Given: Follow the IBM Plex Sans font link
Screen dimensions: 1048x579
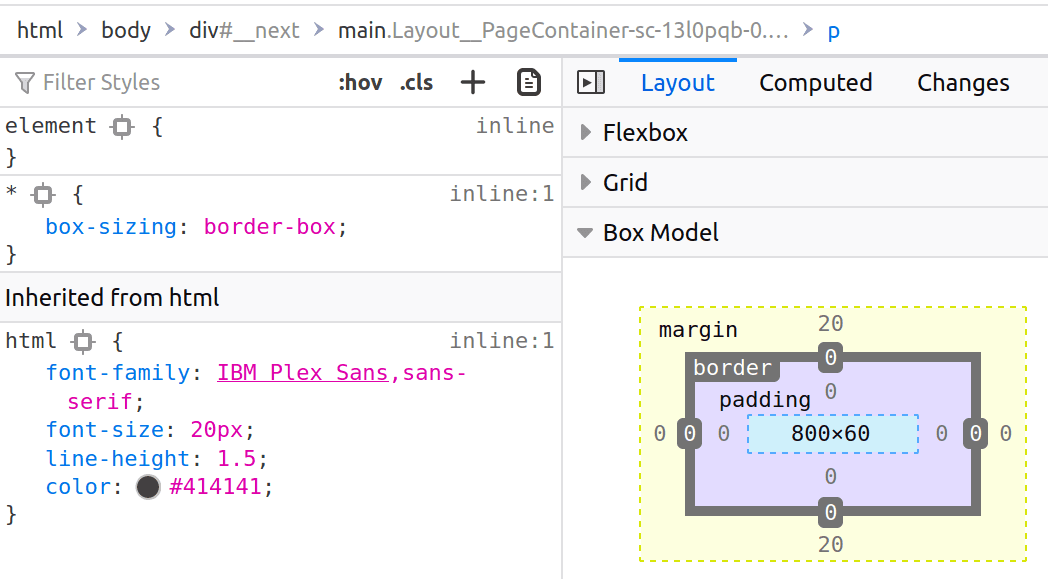Looking at the screenshot, I should pyautogui.click(x=303, y=371).
